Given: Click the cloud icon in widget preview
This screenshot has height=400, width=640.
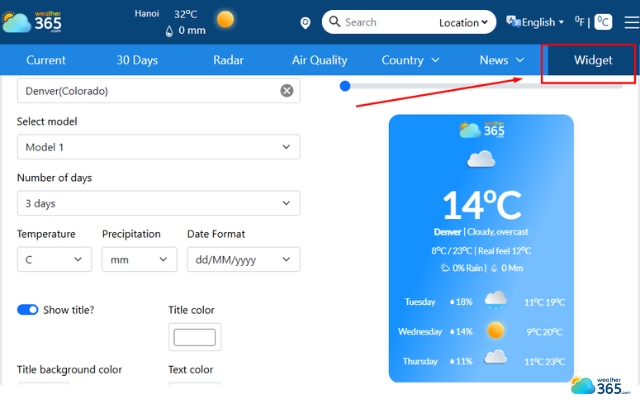Looking at the screenshot, I should (481, 159).
